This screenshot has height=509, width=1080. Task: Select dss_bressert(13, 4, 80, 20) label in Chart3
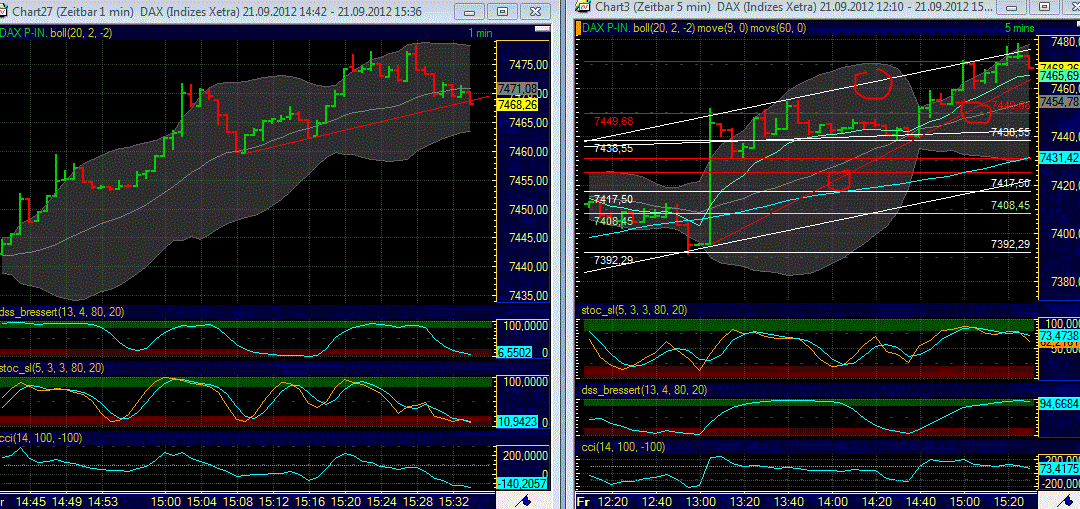[x=643, y=391]
